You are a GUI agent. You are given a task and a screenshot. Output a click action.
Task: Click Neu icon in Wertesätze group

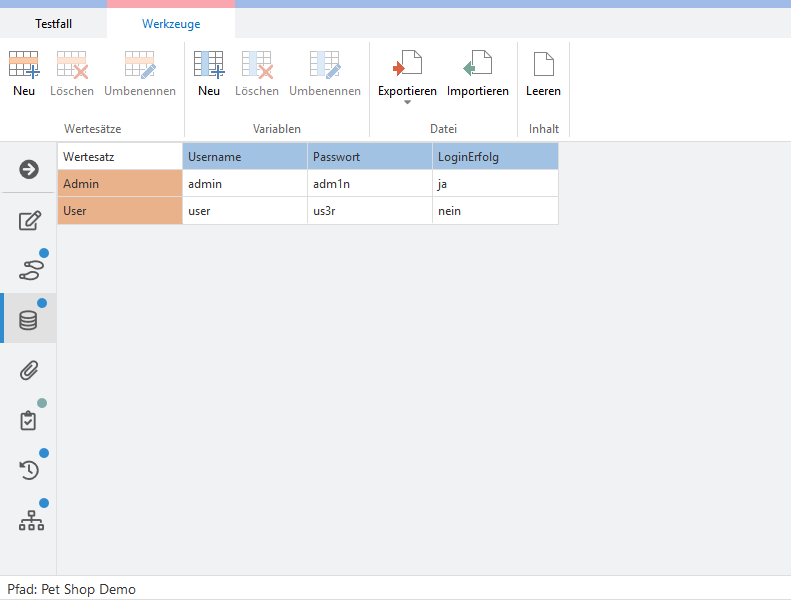(x=24, y=65)
